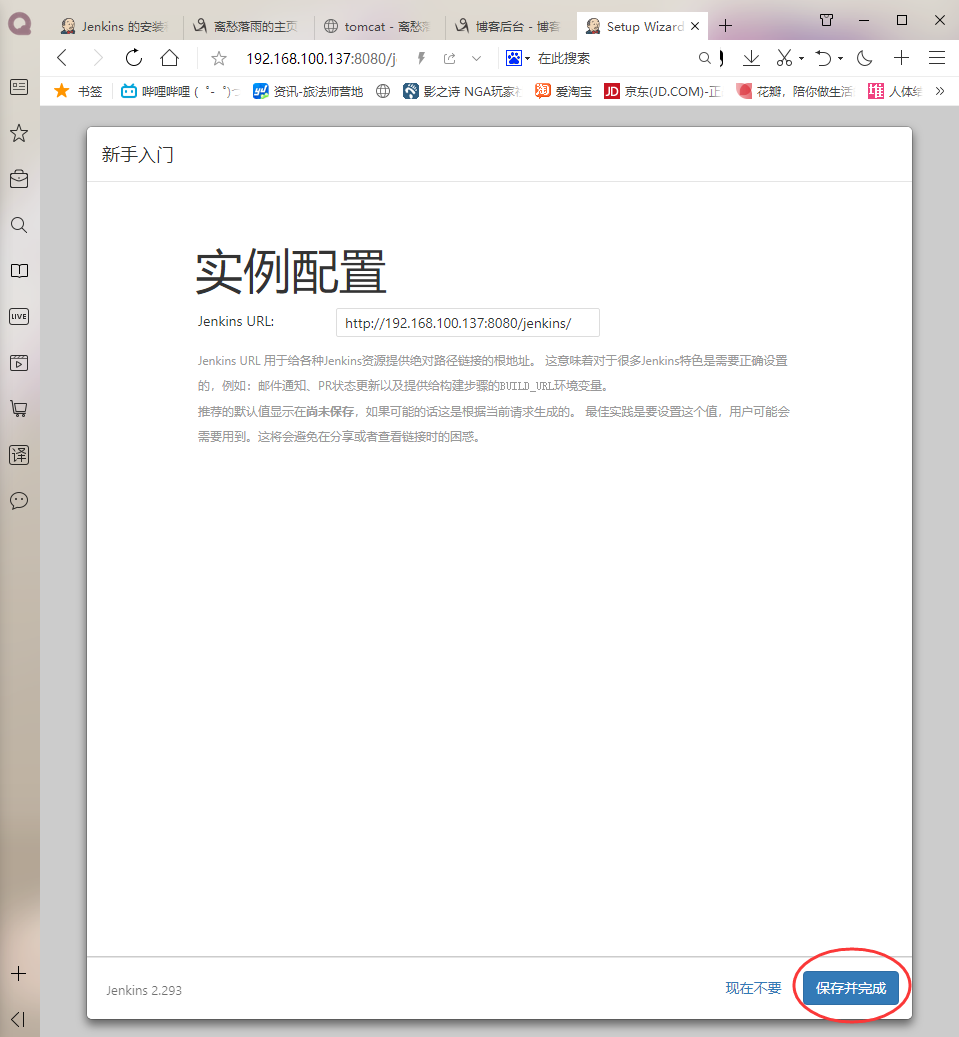Go forward with the forward arrow
This screenshot has height=1037, width=959.
pyautogui.click(x=98, y=58)
